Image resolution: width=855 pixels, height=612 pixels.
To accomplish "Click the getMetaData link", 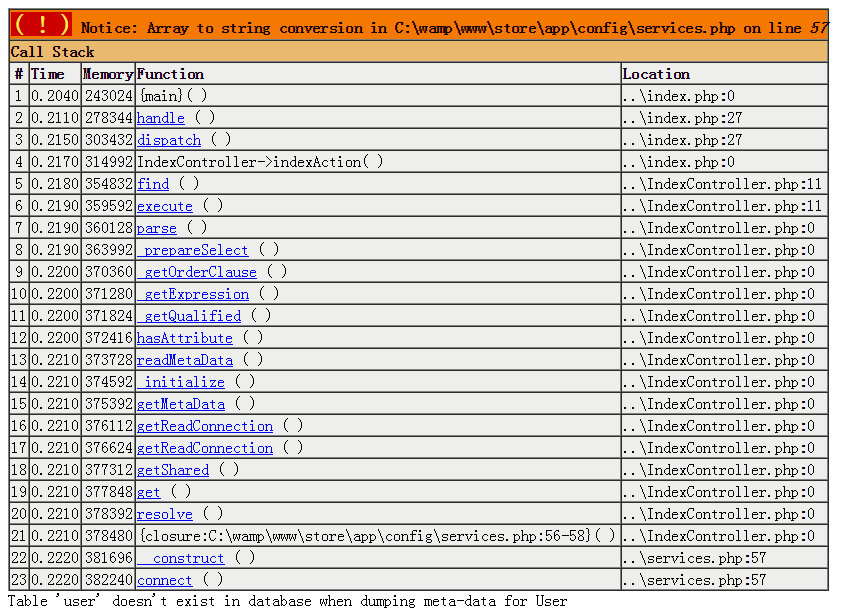I will [x=180, y=404].
